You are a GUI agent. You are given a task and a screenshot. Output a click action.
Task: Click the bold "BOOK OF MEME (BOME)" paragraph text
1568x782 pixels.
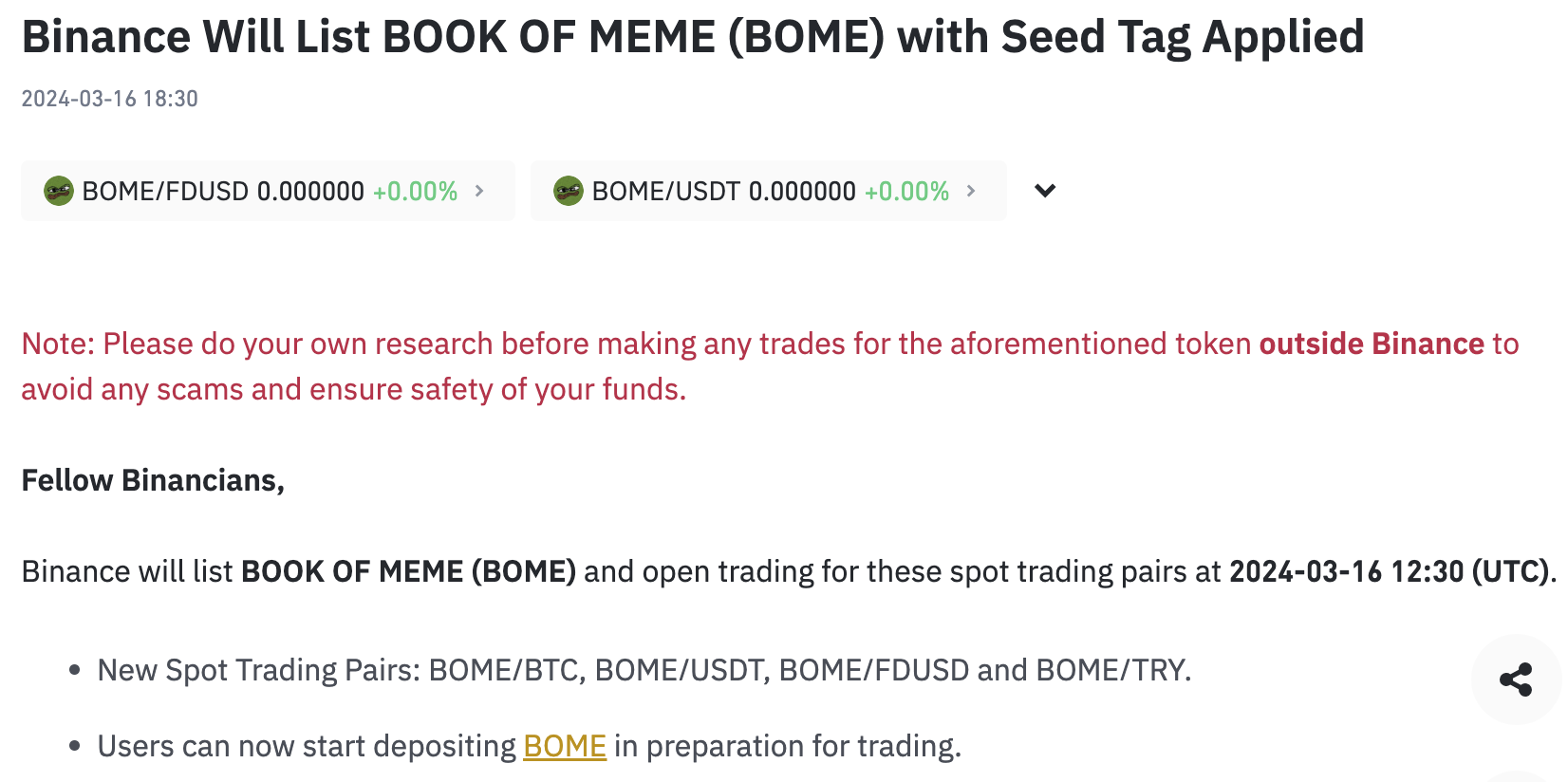pos(408,571)
